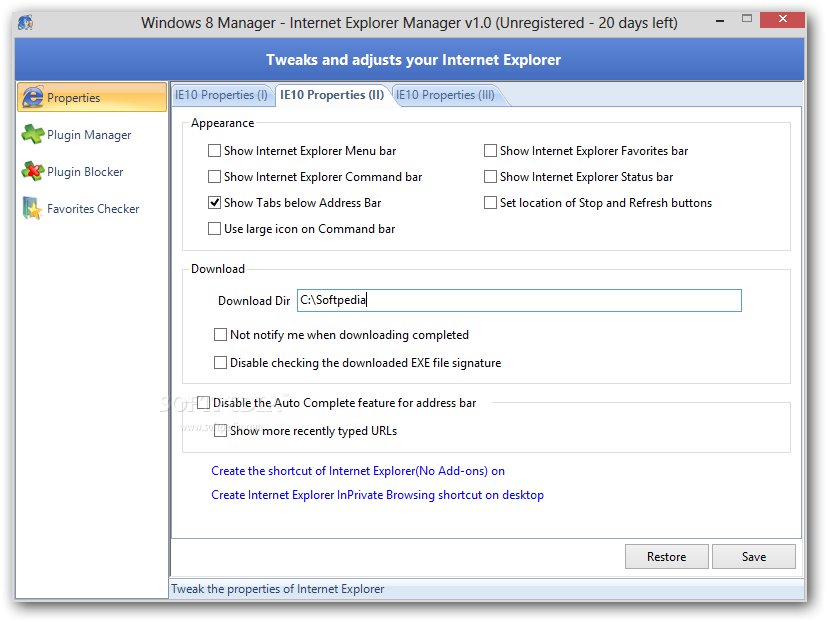
Task: Click the Download Dir label
Action: tap(254, 301)
